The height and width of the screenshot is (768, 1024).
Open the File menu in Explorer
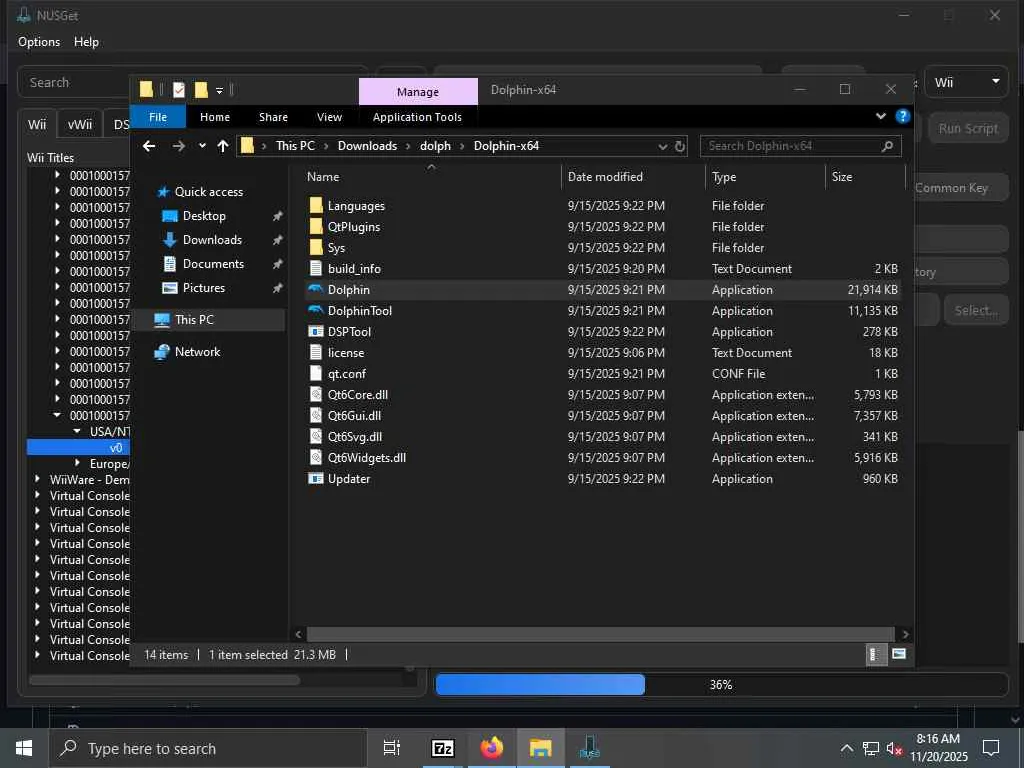[158, 117]
